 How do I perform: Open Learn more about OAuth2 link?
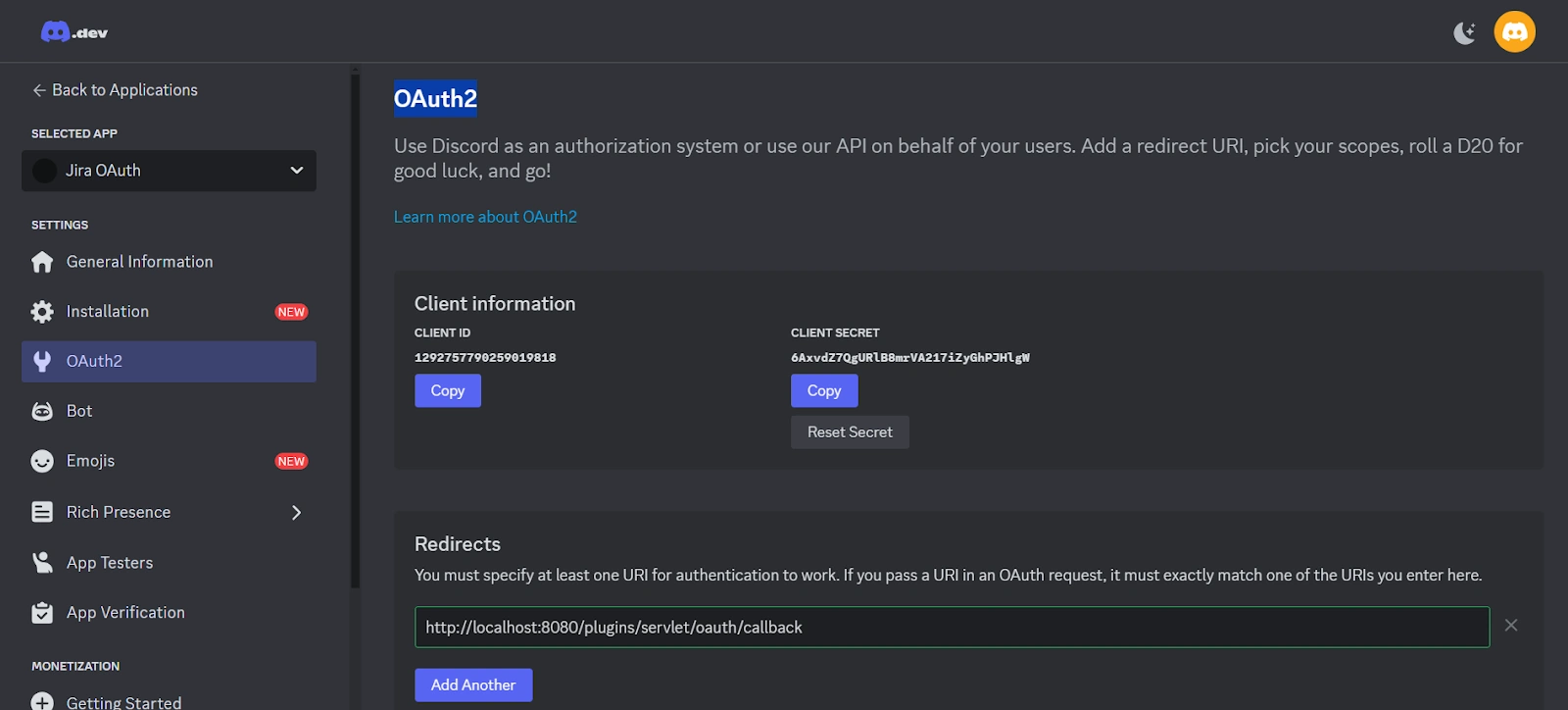click(x=485, y=217)
